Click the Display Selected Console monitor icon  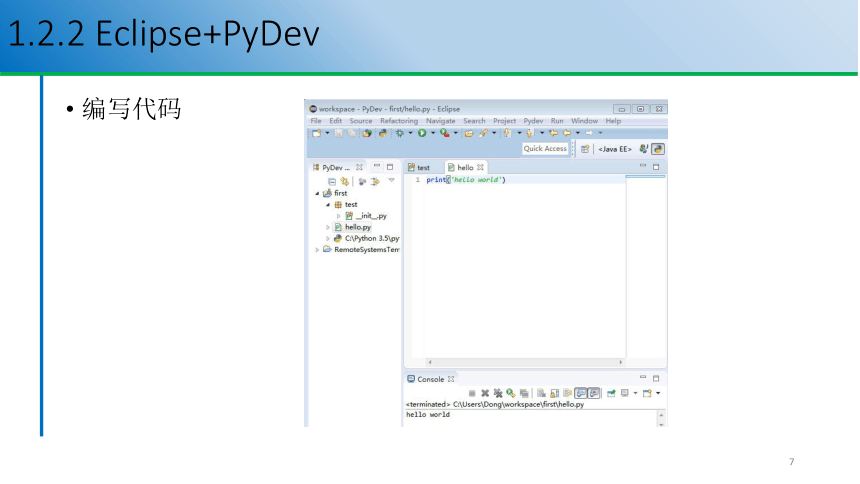[x=625, y=393]
